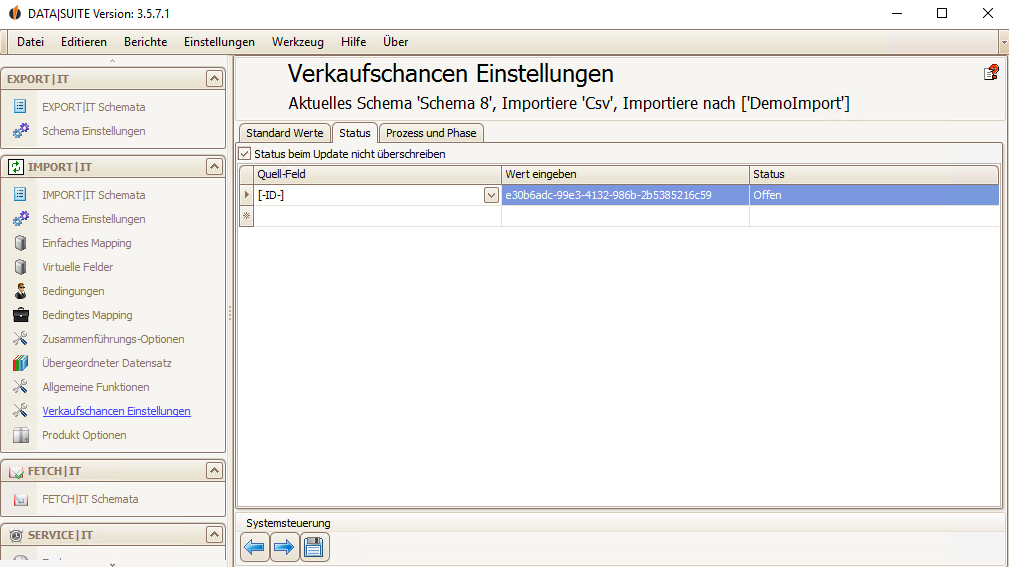Image resolution: width=1009 pixels, height=567 pixels.
Task: Switch to the Status tab
Action: coord(355,133)
